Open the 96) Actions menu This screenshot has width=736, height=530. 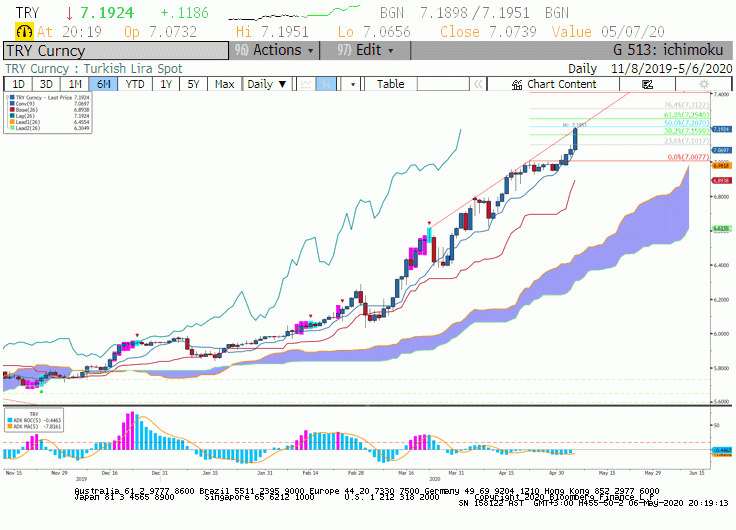click(274, 50)
